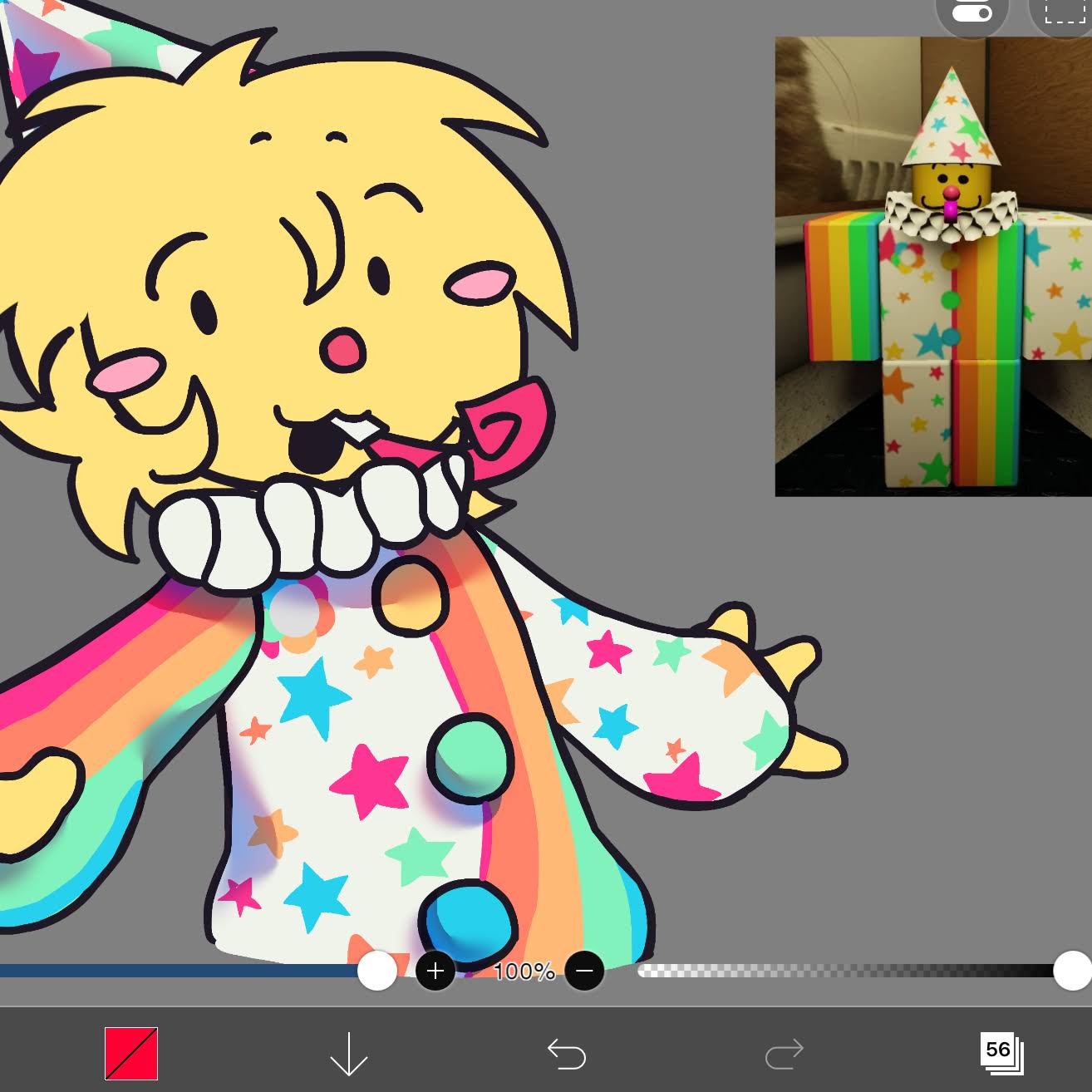Open the red and transparent color swatch
The image size is (1092, 1092).
tap(131, 1053)
